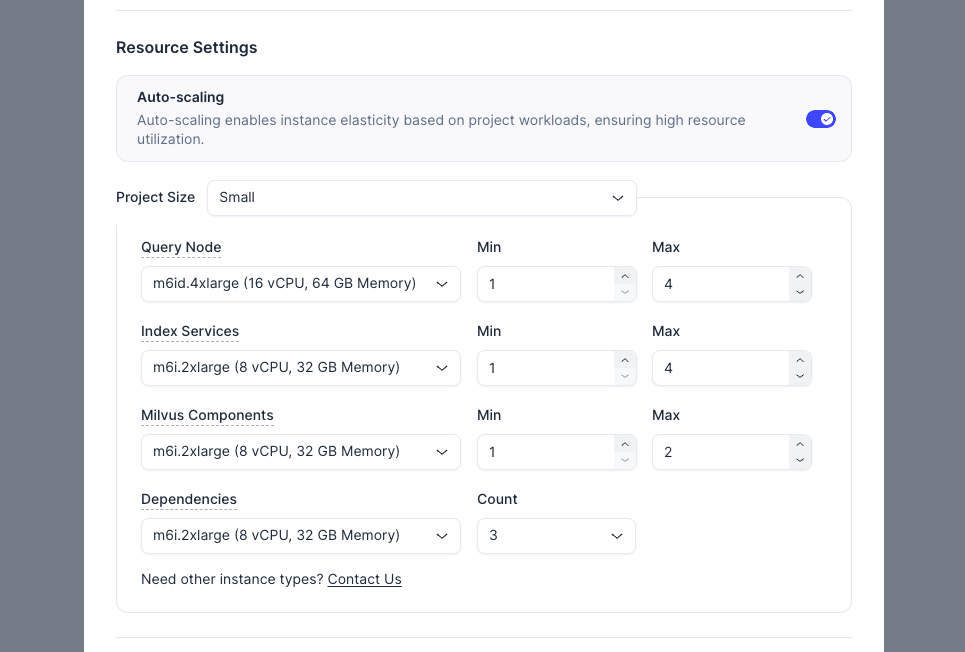Increase Query Node Min value
This screenshot has width=965, height=652.
coord(625,276)
